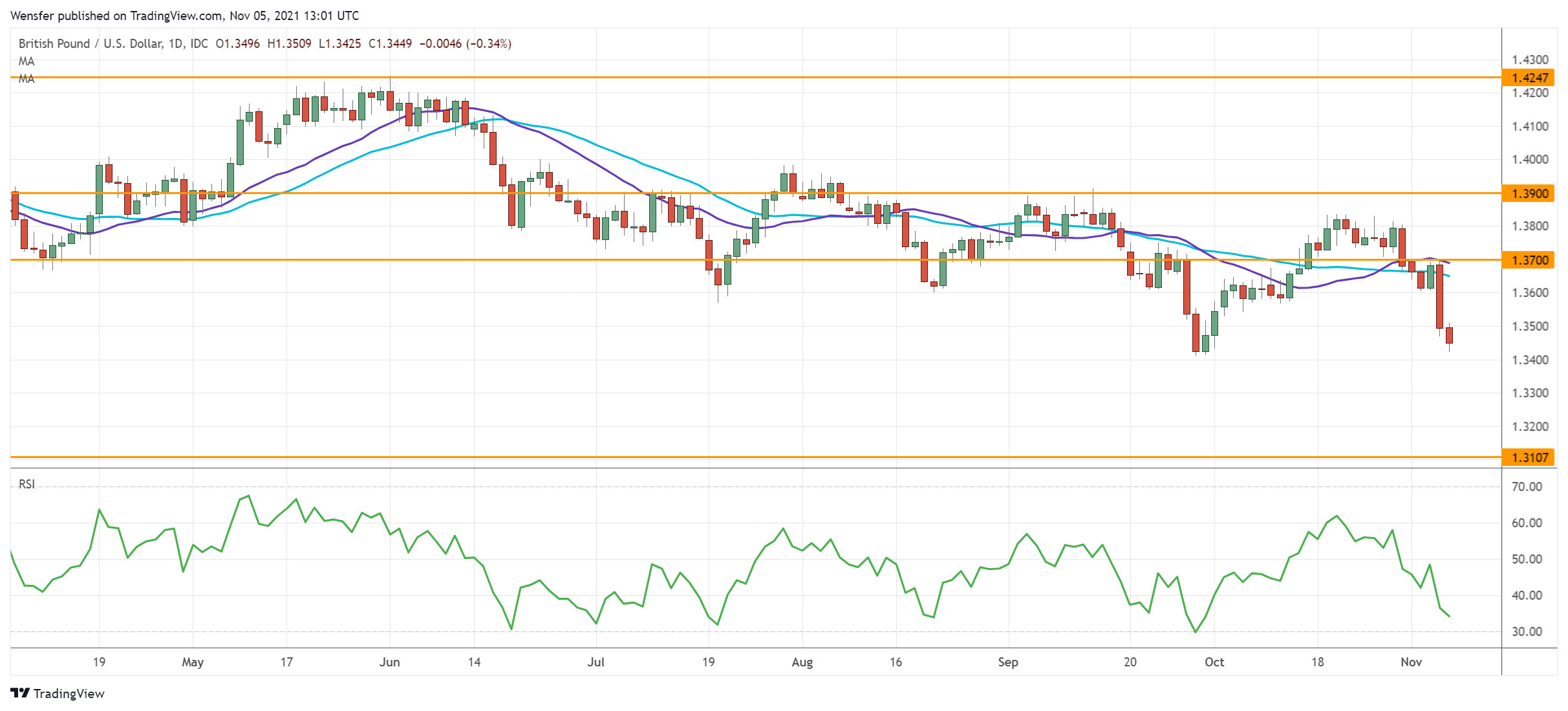Select the orange 1.3700 price label
Viewport: 1568px width, 711px height.
[1529, 260]
